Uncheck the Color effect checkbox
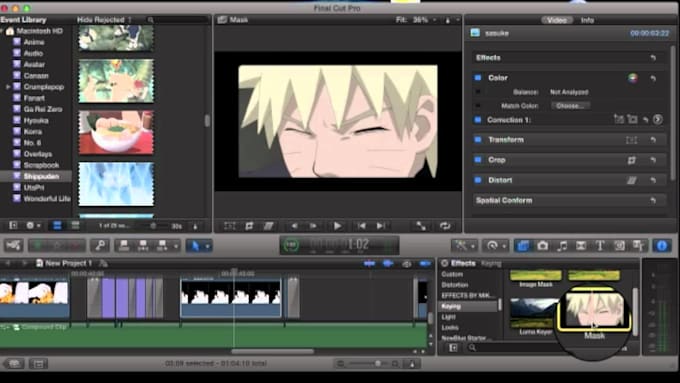This screenshot has height=383, width=680. tap(478, 78)
